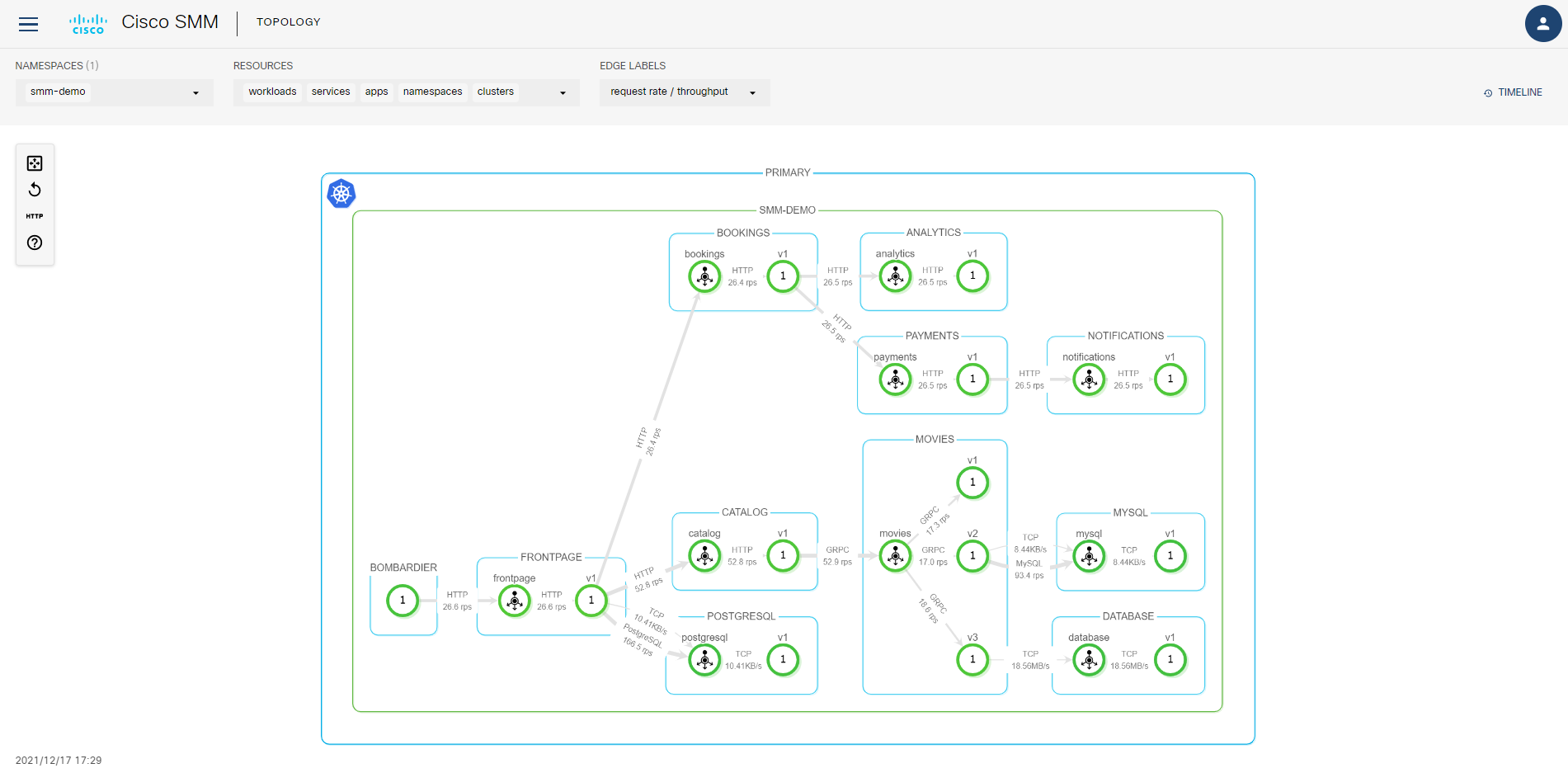Click the MySQL 93.4 rps edge label
The width and height of the screenshot is (1568, 773).
tap(1029, 570)
